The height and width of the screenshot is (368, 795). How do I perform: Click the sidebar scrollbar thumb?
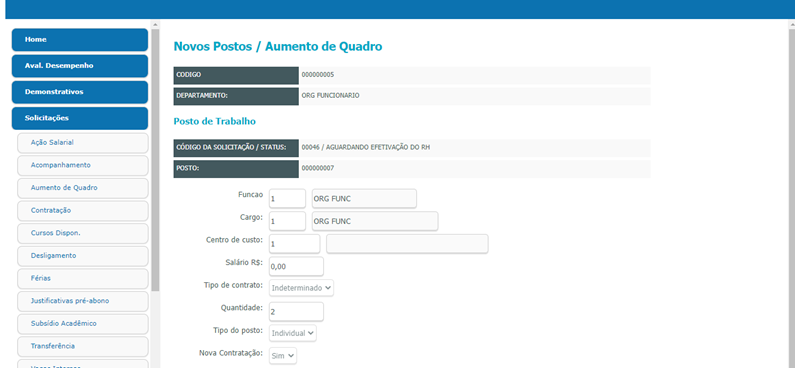tap(155, 160)
